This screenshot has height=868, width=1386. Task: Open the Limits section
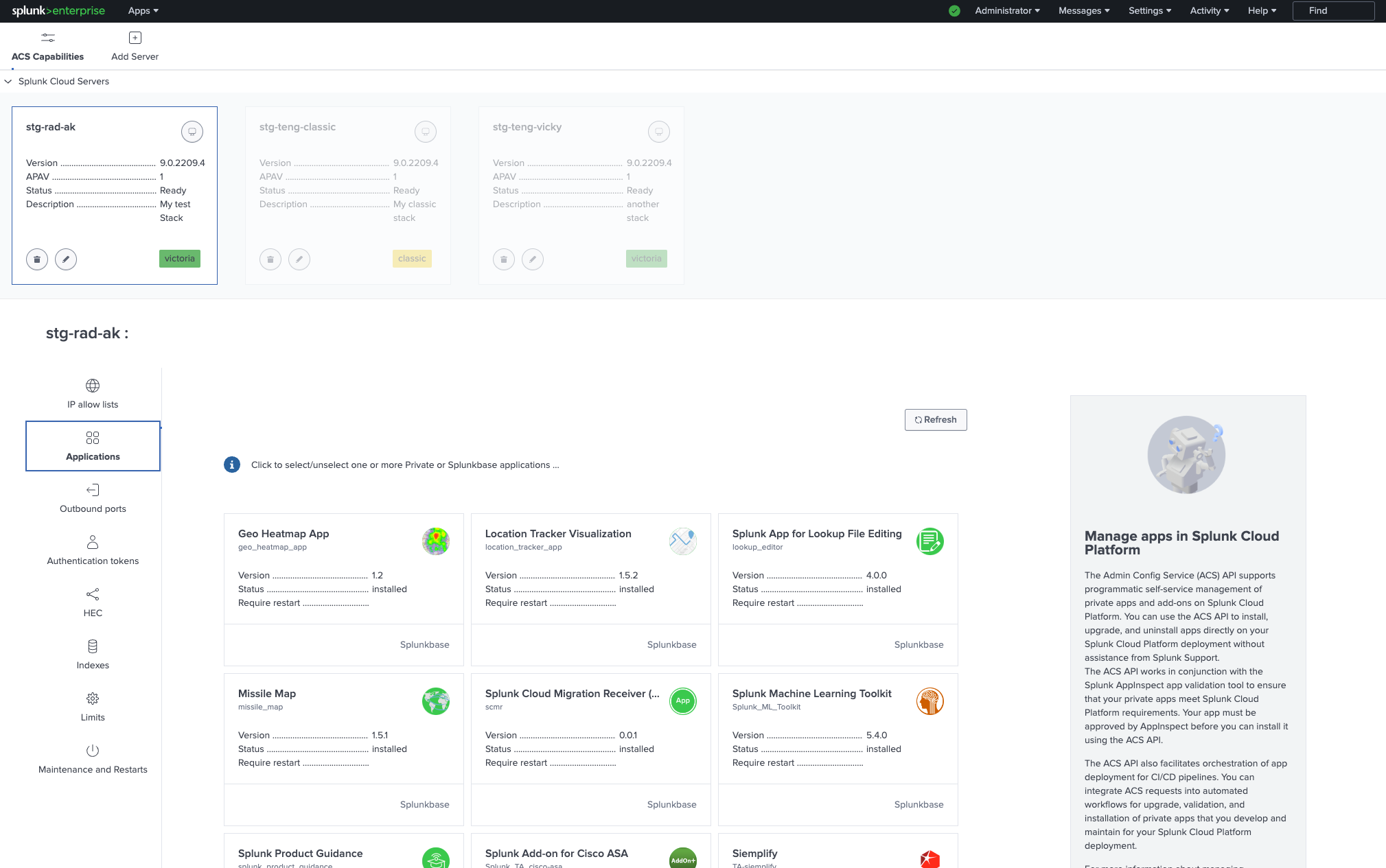(93, 707)
